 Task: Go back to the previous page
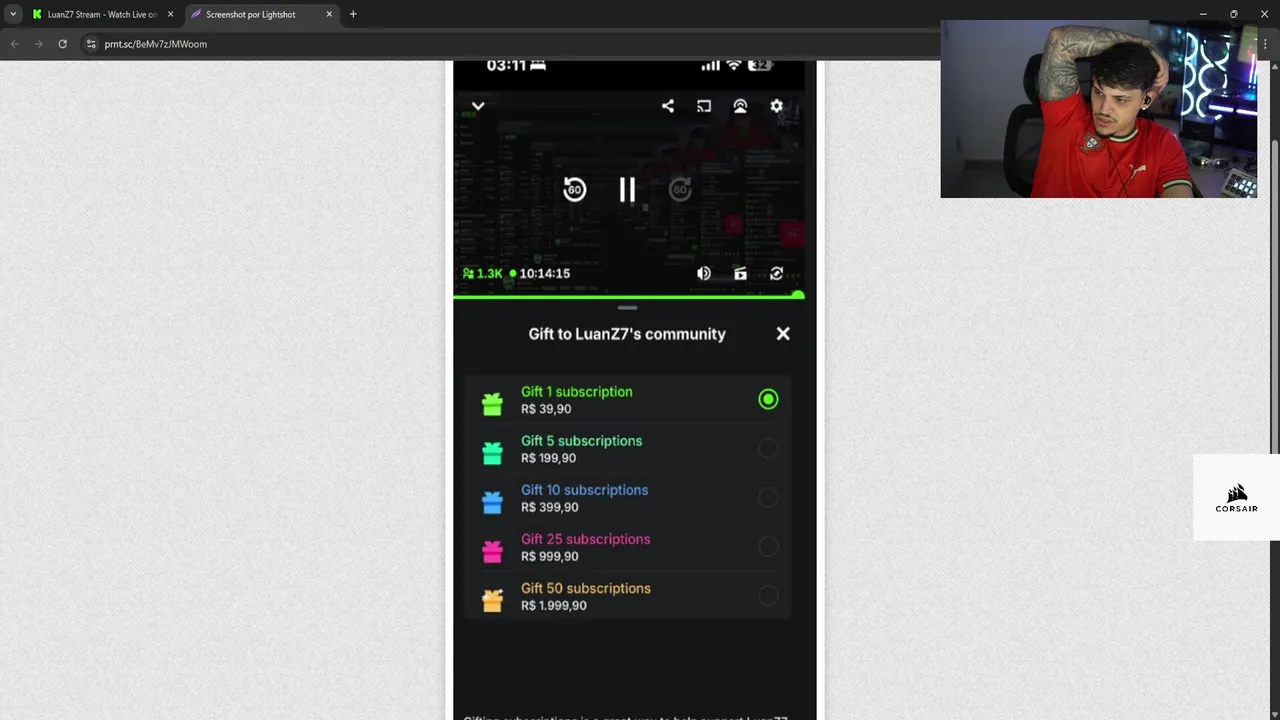pyautogui.click(x=14, y=44)
